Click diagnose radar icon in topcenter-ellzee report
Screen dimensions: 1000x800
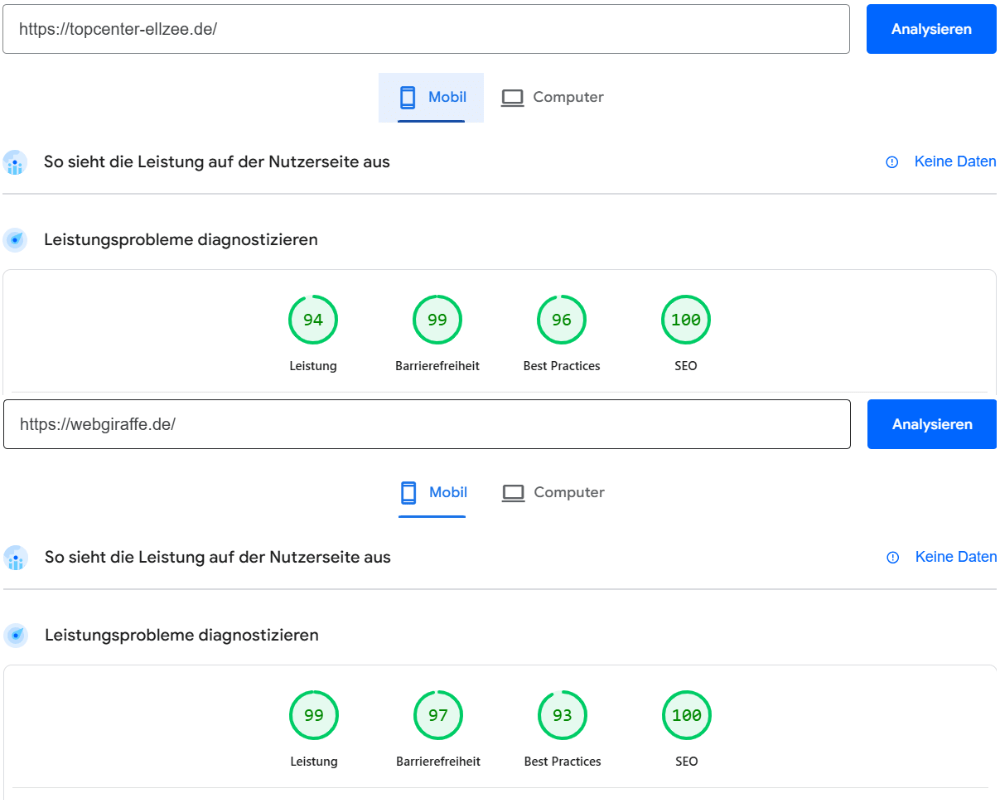pyautogui.click(x=15, y=241)
